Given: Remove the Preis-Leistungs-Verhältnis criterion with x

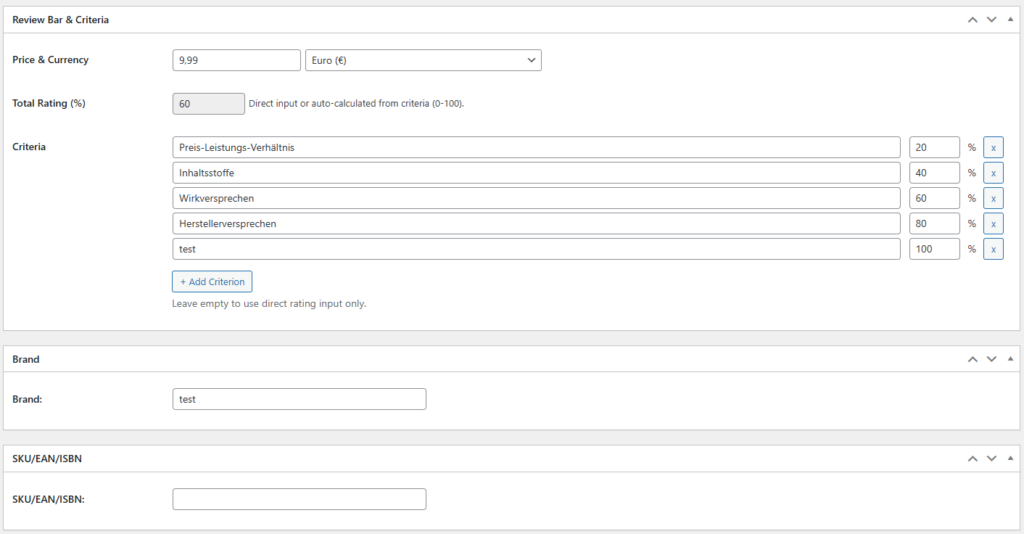Looking at the screenshot, I should [x=993, y=147].
